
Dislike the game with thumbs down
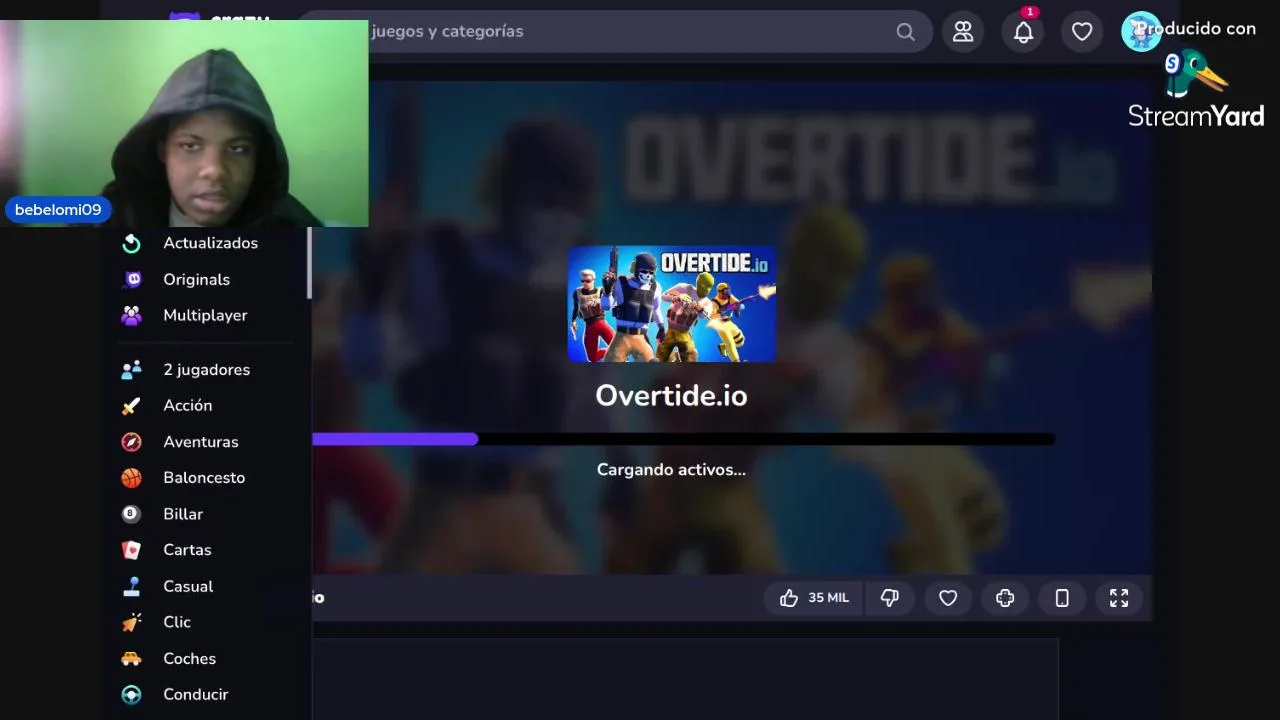coord(889,598)
